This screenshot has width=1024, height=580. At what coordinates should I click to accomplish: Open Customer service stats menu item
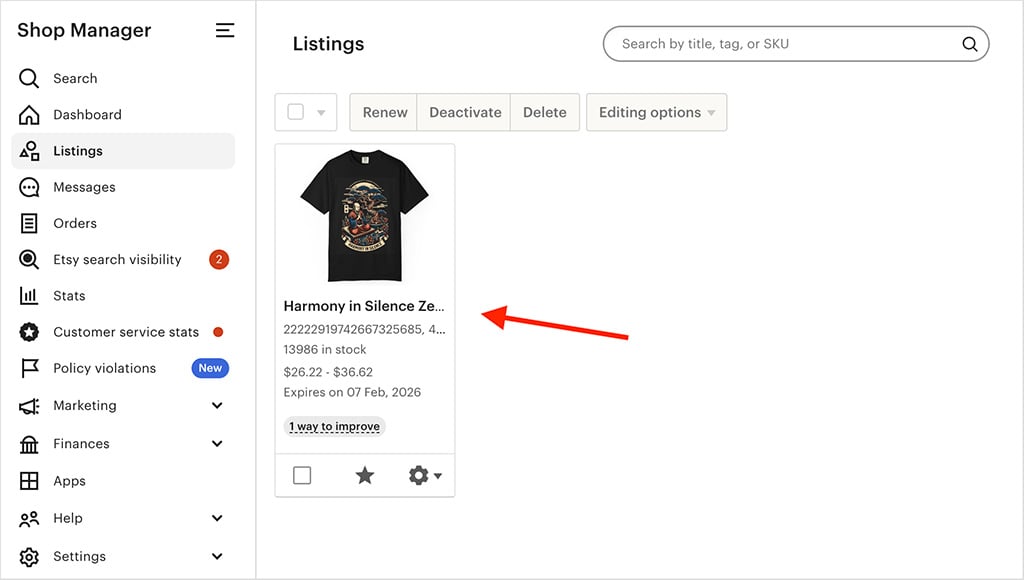126,332
